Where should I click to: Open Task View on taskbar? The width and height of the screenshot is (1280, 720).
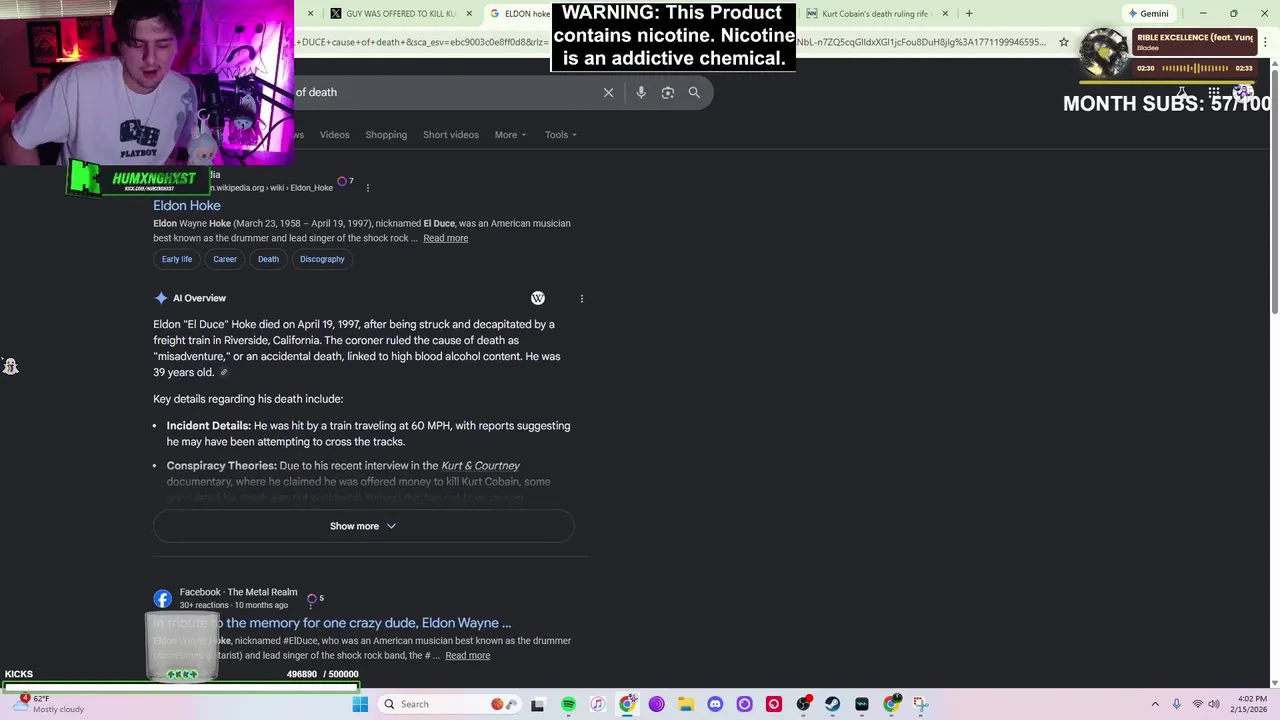coord(537,704)
